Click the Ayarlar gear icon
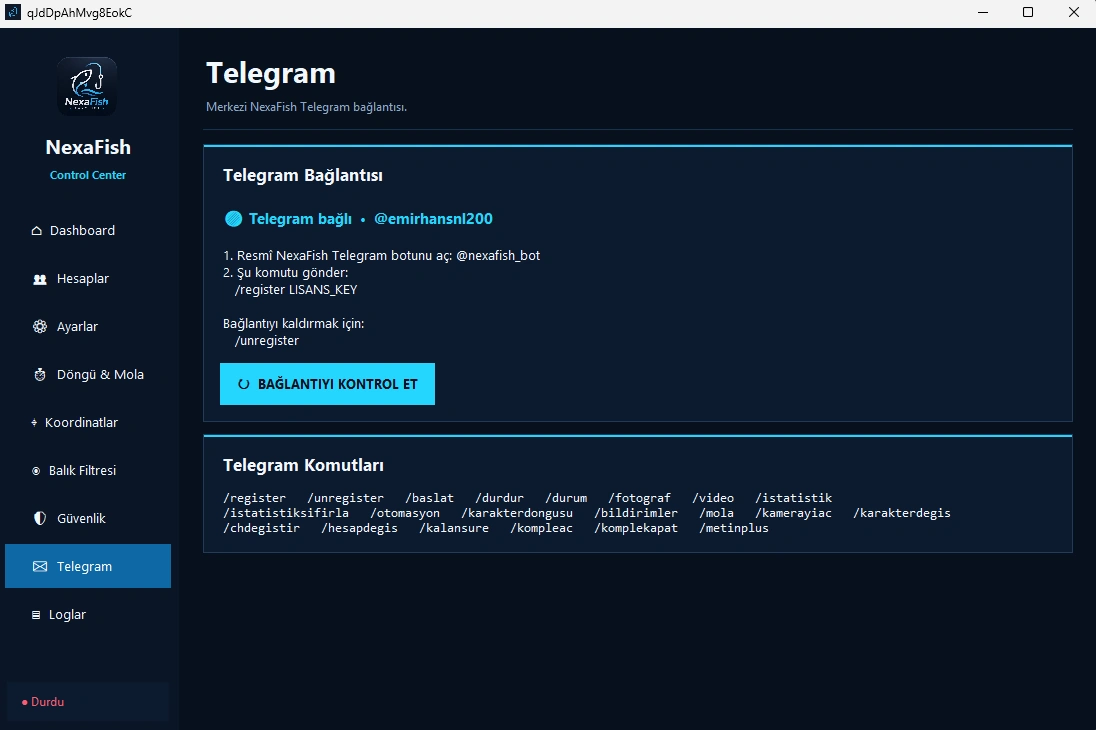Viewport: 1096px width, 730px height. pyautogui.click(x=40, y=327)
